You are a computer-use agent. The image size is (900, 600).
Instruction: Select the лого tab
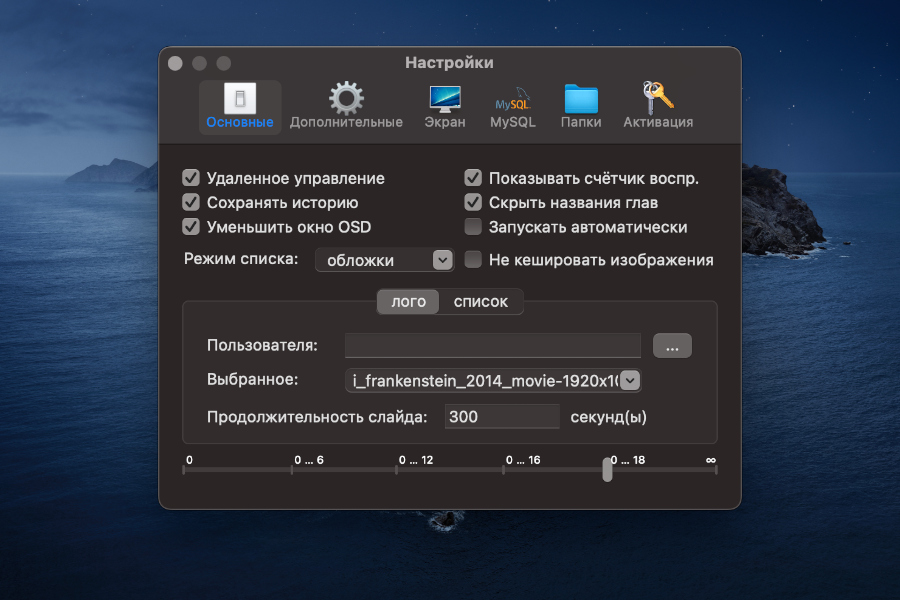[x=407, y=301]
